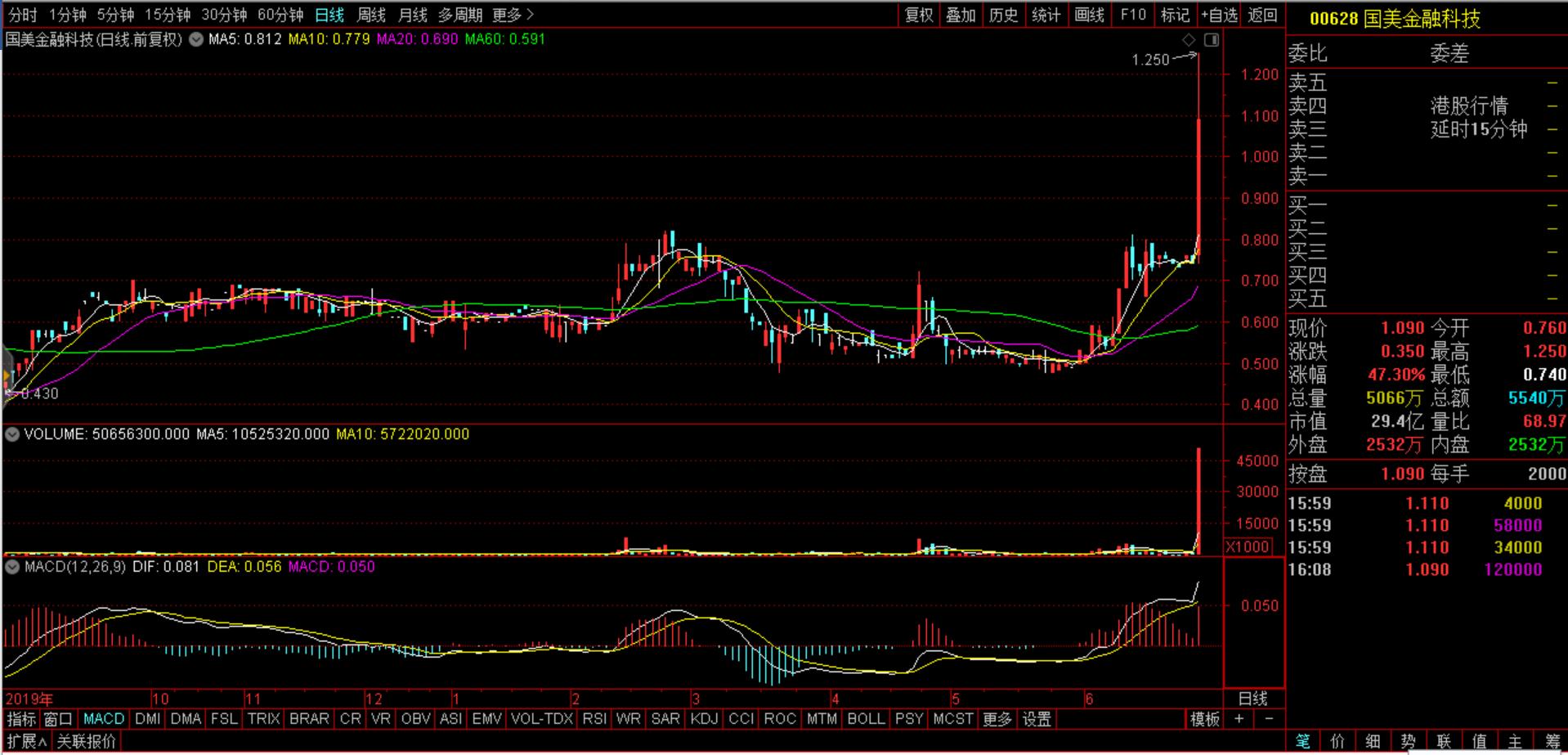Select the FSL indicator tab
Screen dimensions: 1568x755
(x=224, y=719)
